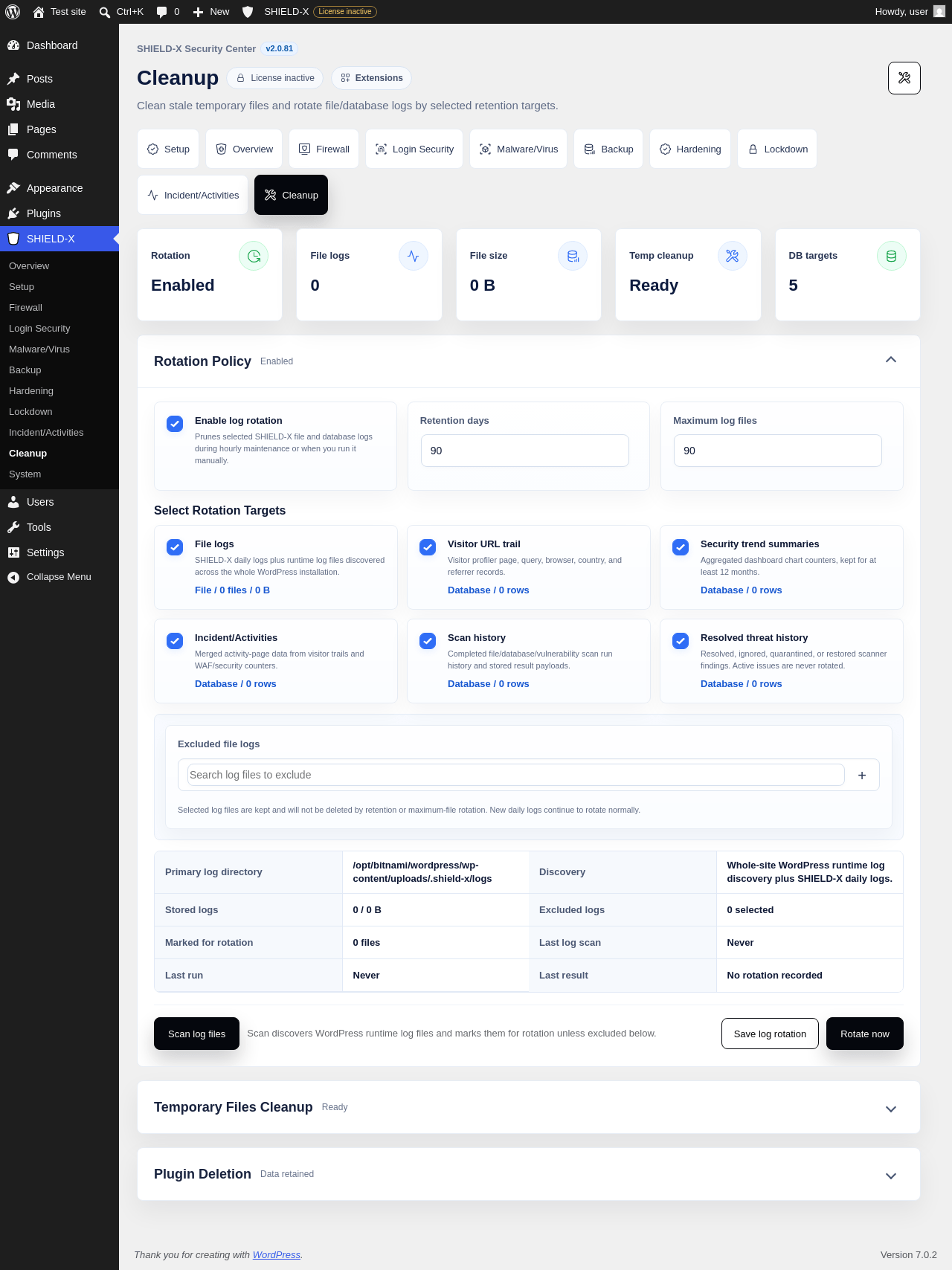Image resolution: width=952 pixels, height=1270 pixels.
Task: Expand the Plugin Deletion section
Action: point(891,1176)
